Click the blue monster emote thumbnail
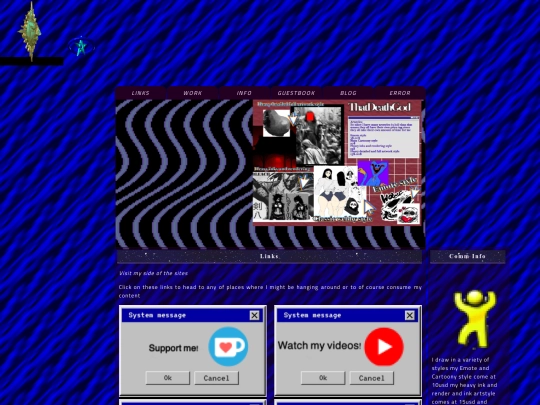The height and width of the screenshot is (405, 540). [373, 173]
